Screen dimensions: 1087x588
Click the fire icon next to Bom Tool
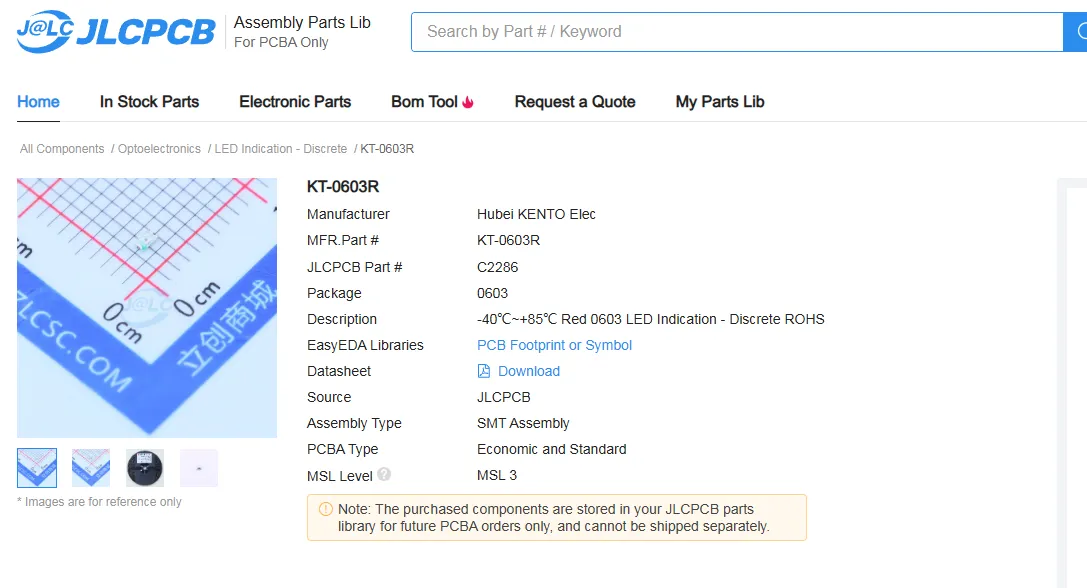click(x=468, y=102)
